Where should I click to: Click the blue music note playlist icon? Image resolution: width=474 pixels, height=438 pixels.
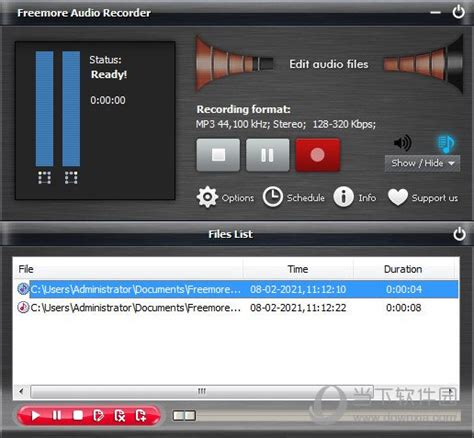pos(446,144)
